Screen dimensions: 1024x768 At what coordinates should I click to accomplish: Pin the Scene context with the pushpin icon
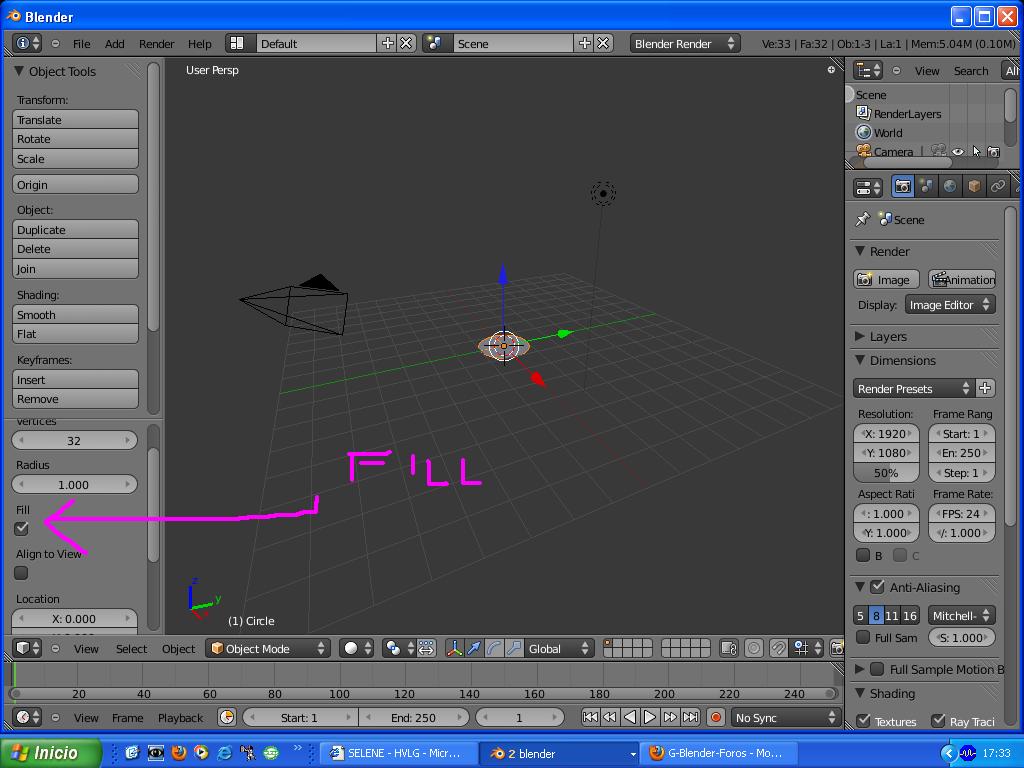point(863,220)
